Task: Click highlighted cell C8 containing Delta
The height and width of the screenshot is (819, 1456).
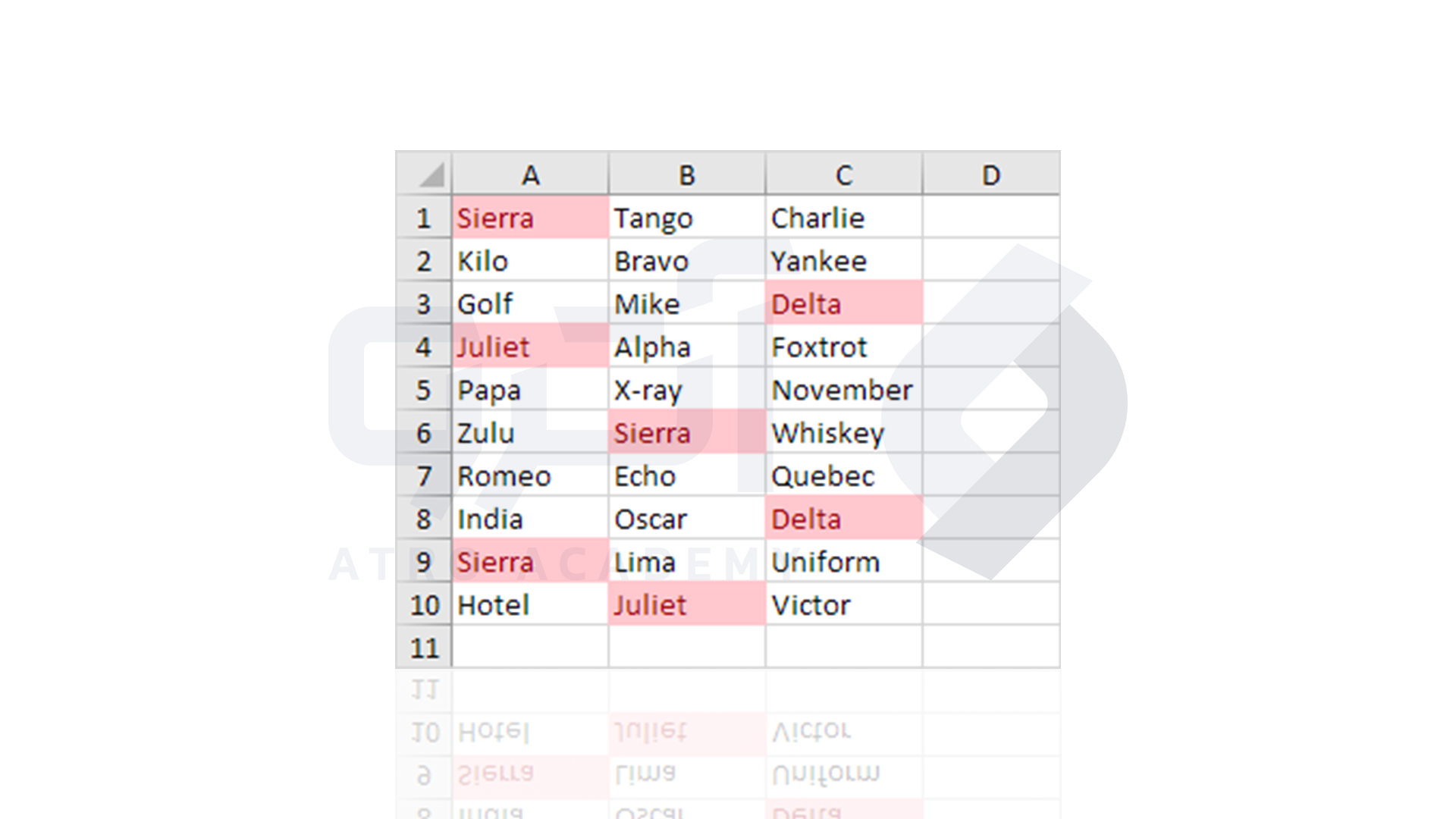Action: coord(844,519)
